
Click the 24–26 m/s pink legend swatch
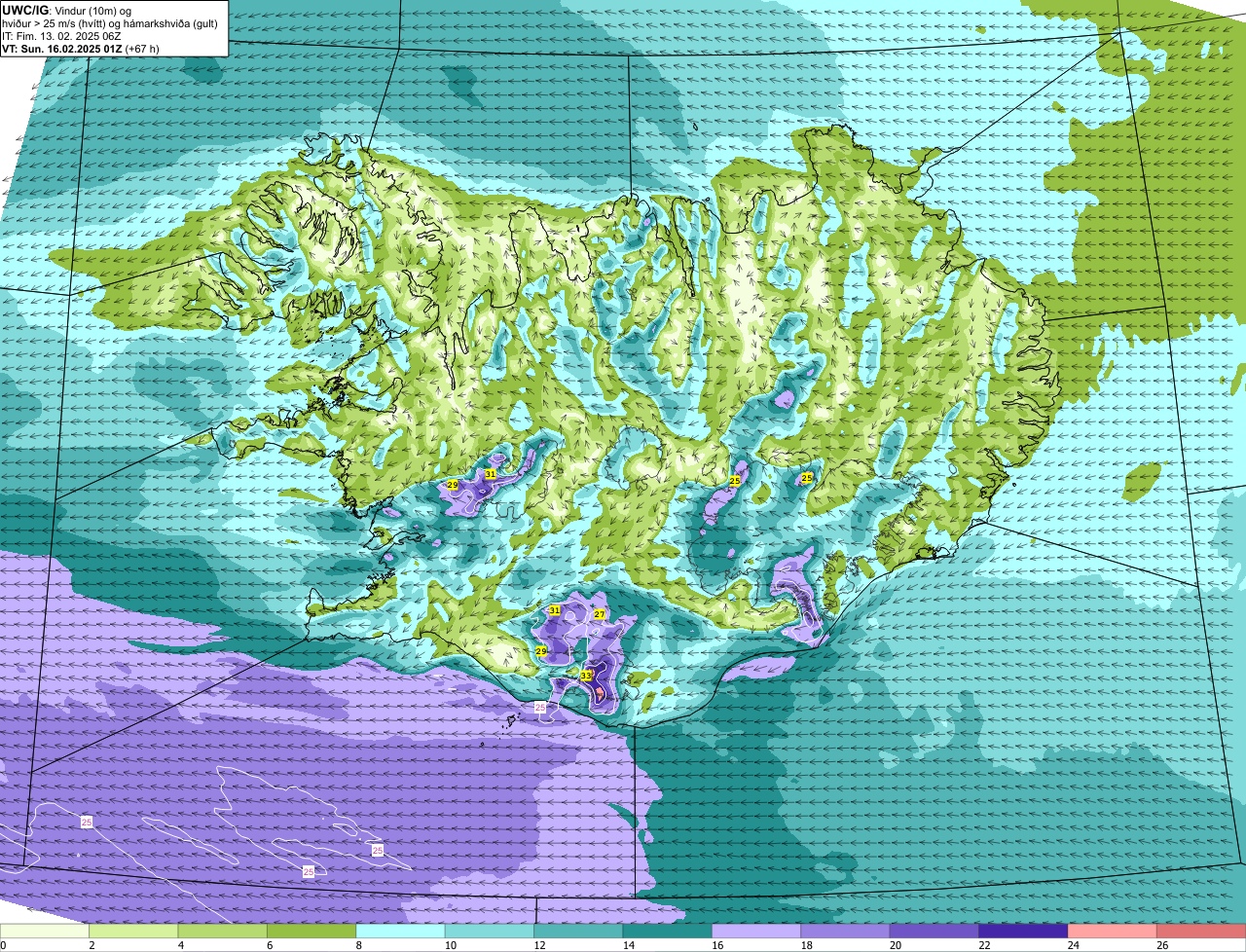pyautogui.click(x=1113, y=932)
